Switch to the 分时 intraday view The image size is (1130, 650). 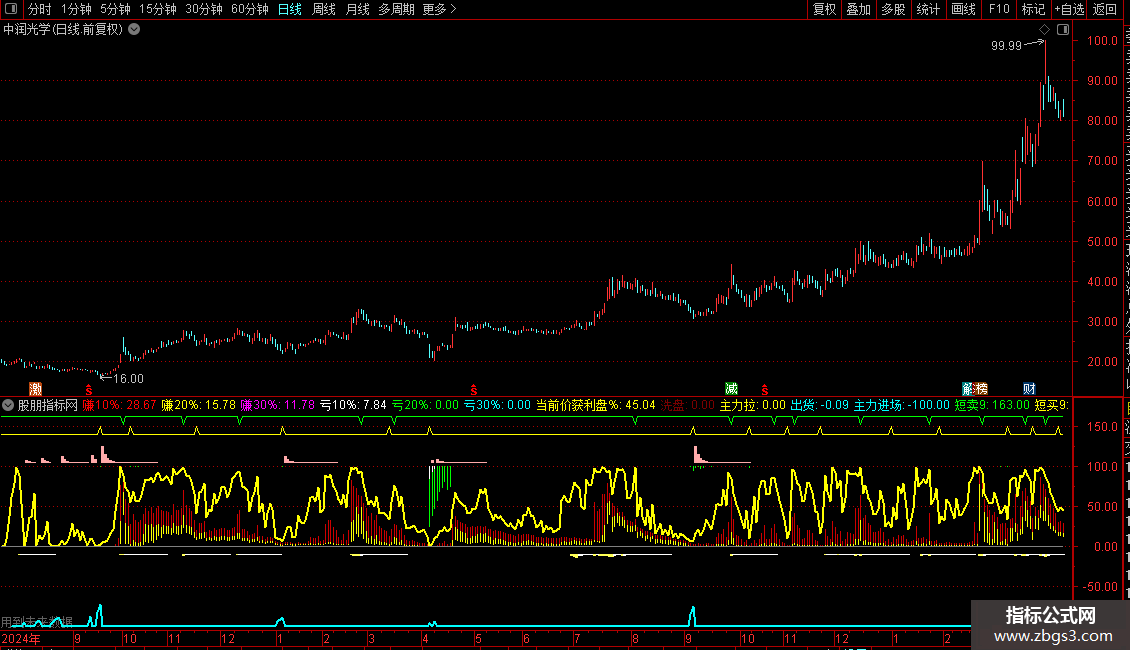40,9
